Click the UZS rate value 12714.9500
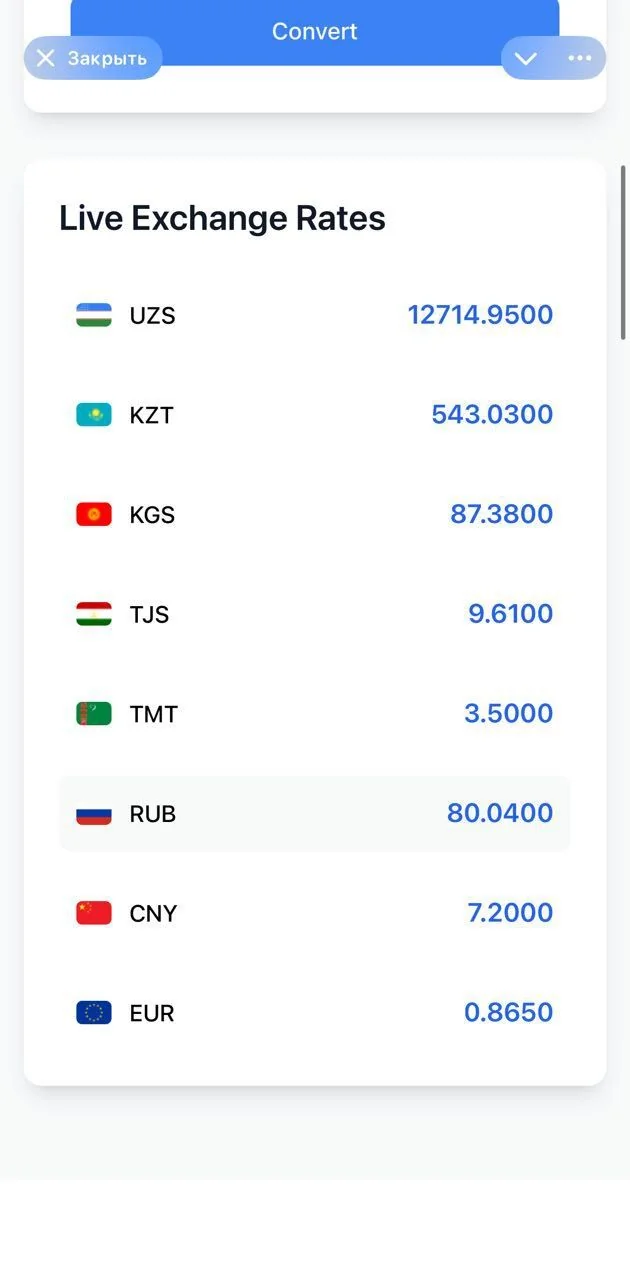 click(x=480, y=315)
